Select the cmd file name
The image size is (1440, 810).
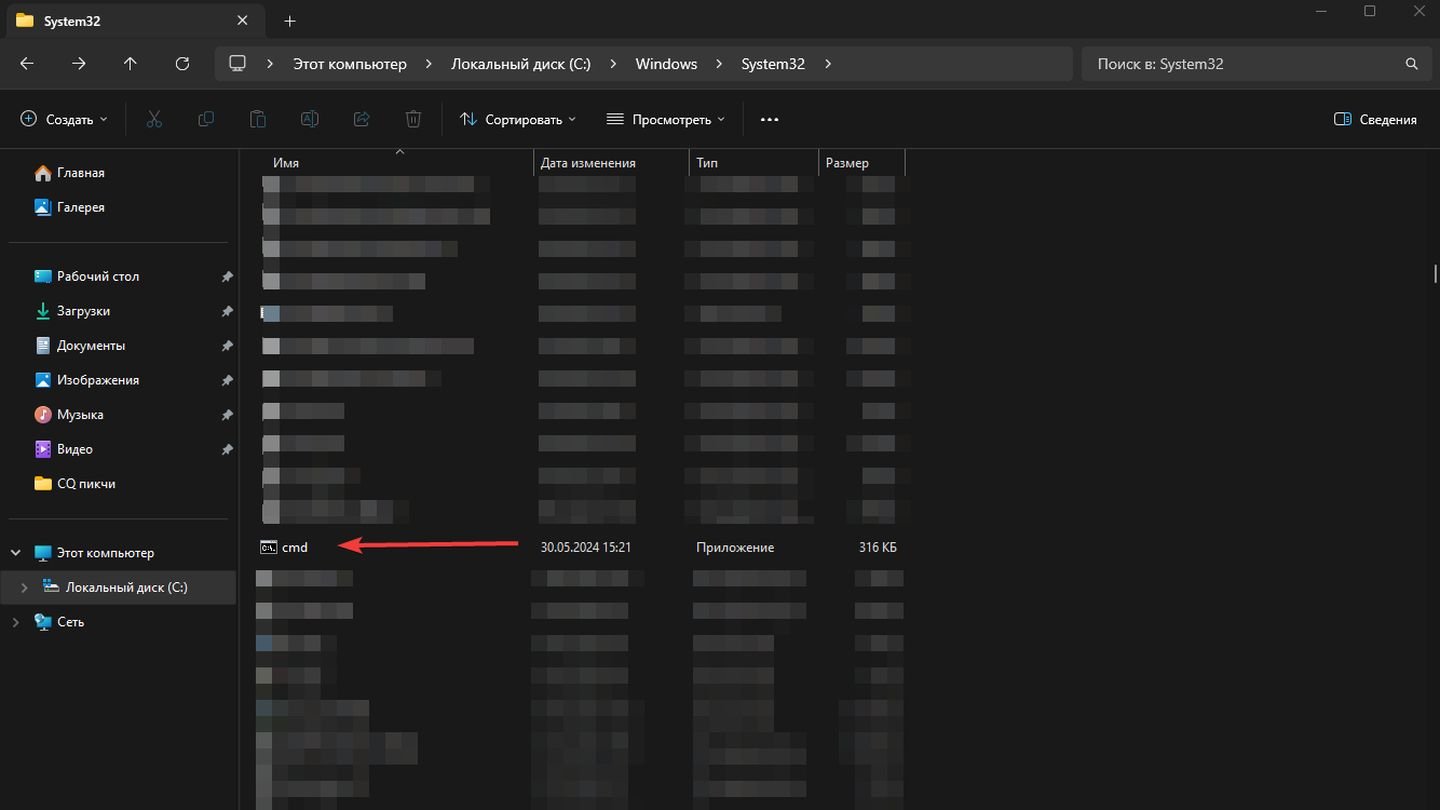295,547
